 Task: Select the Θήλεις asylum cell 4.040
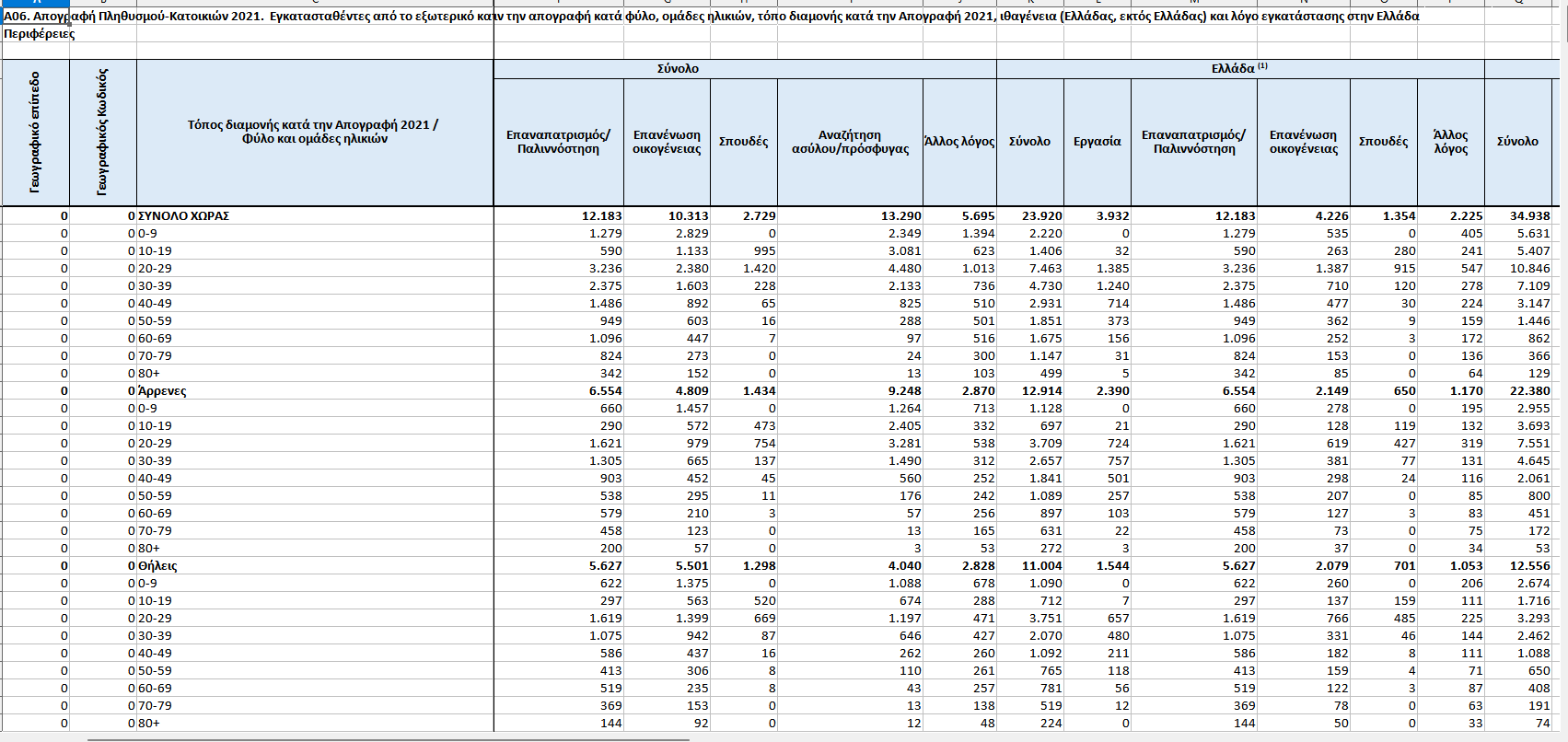851,566
